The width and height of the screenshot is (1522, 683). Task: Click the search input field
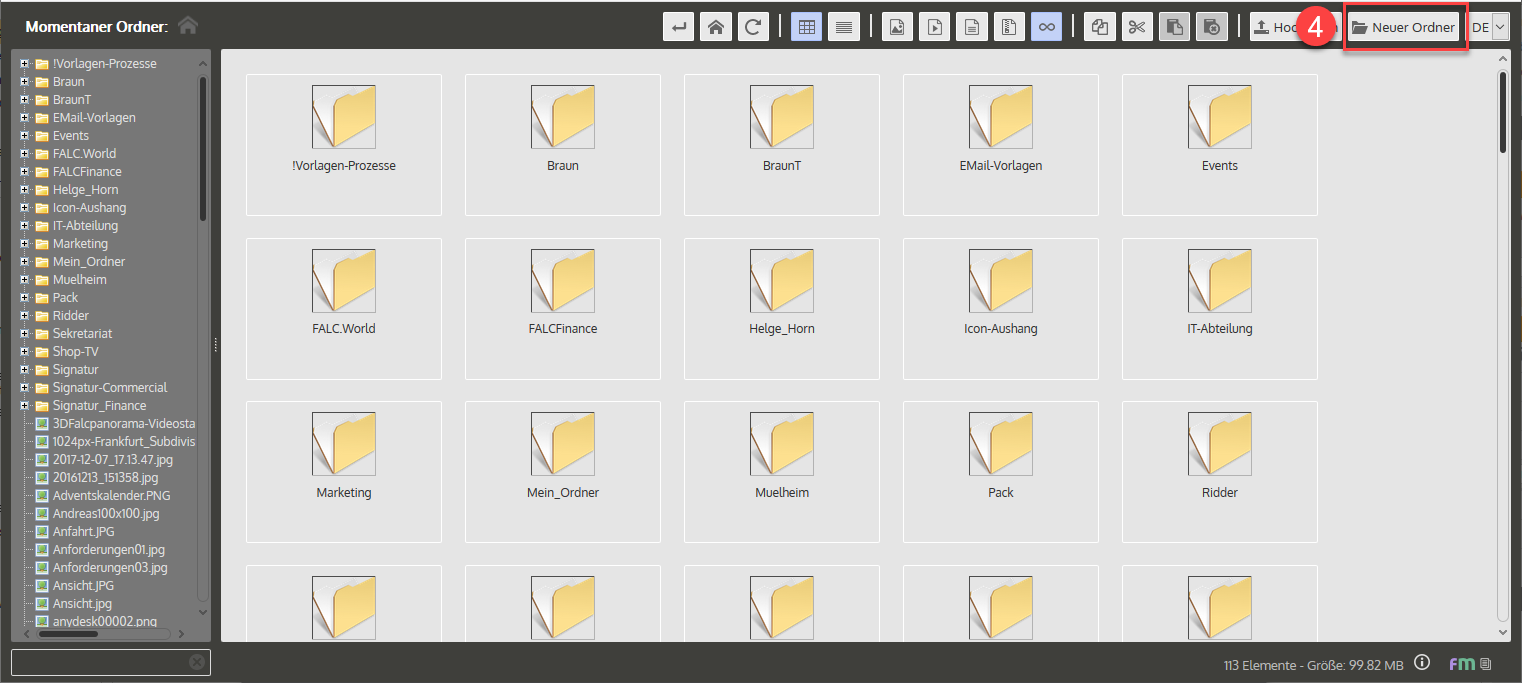tap(100, 662)
